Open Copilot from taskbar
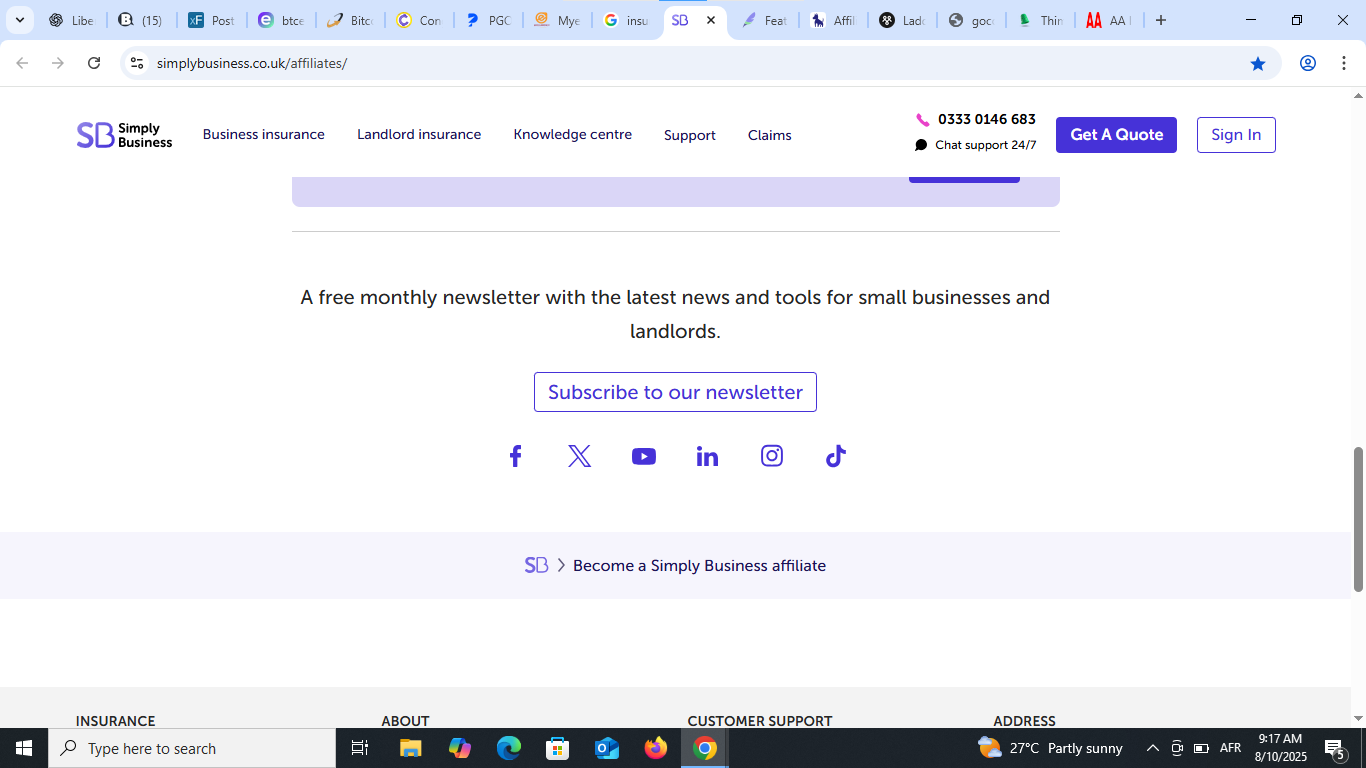Viewport: 1366px width, 768px height. click(460, 748)
